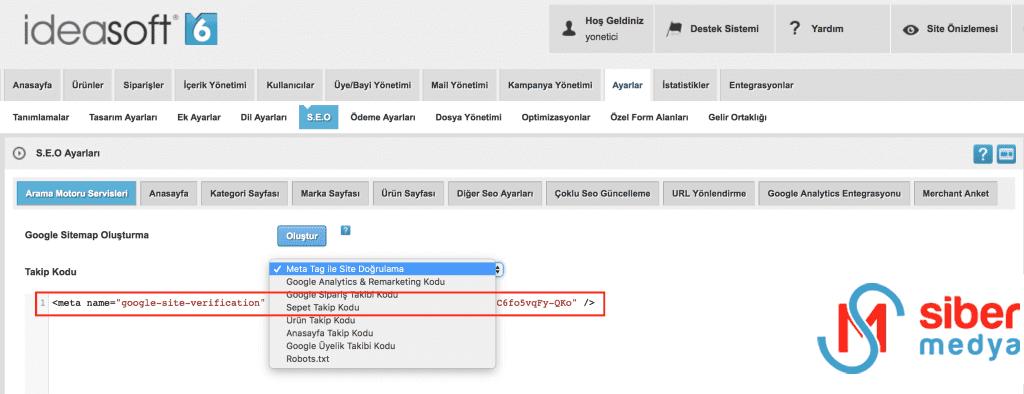Open the Ürünler menu
The width and height of the screenshot is (1024, 394).
(x=88, y=85)
